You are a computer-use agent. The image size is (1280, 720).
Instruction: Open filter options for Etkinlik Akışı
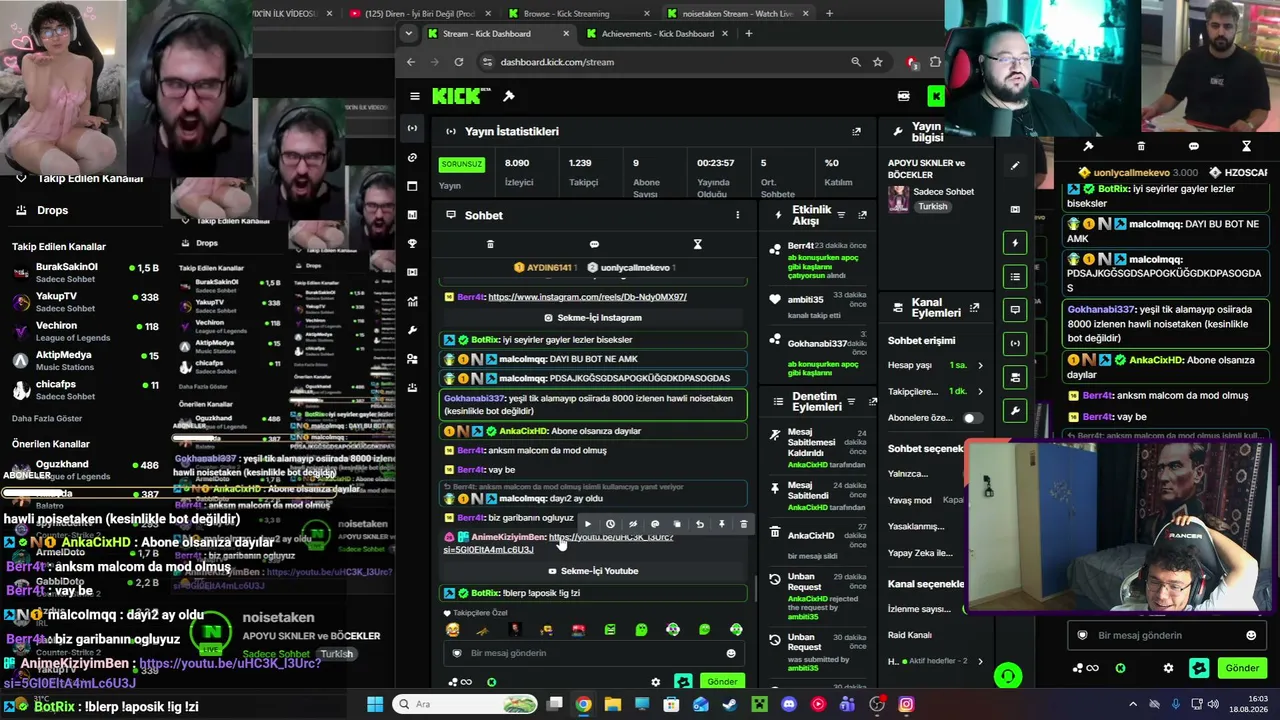841,215
